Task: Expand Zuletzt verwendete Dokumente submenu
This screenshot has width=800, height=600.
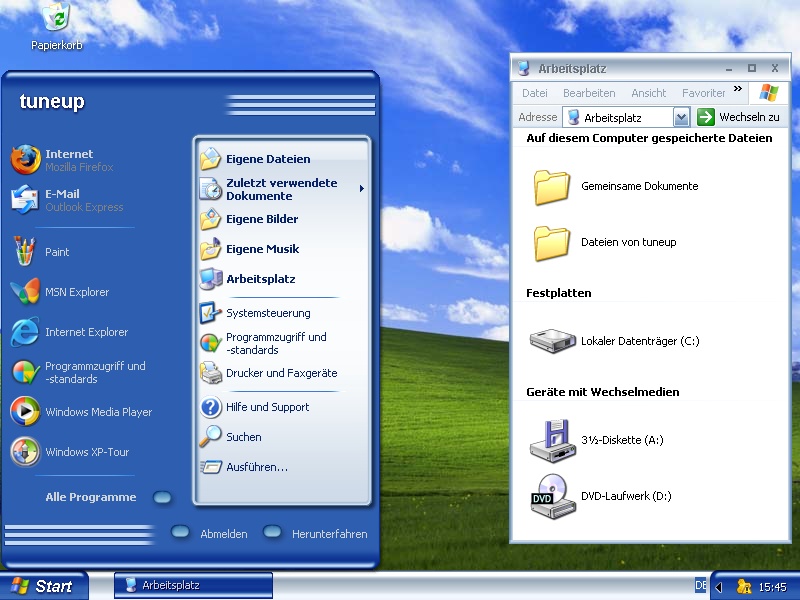Action: [361, 189]
